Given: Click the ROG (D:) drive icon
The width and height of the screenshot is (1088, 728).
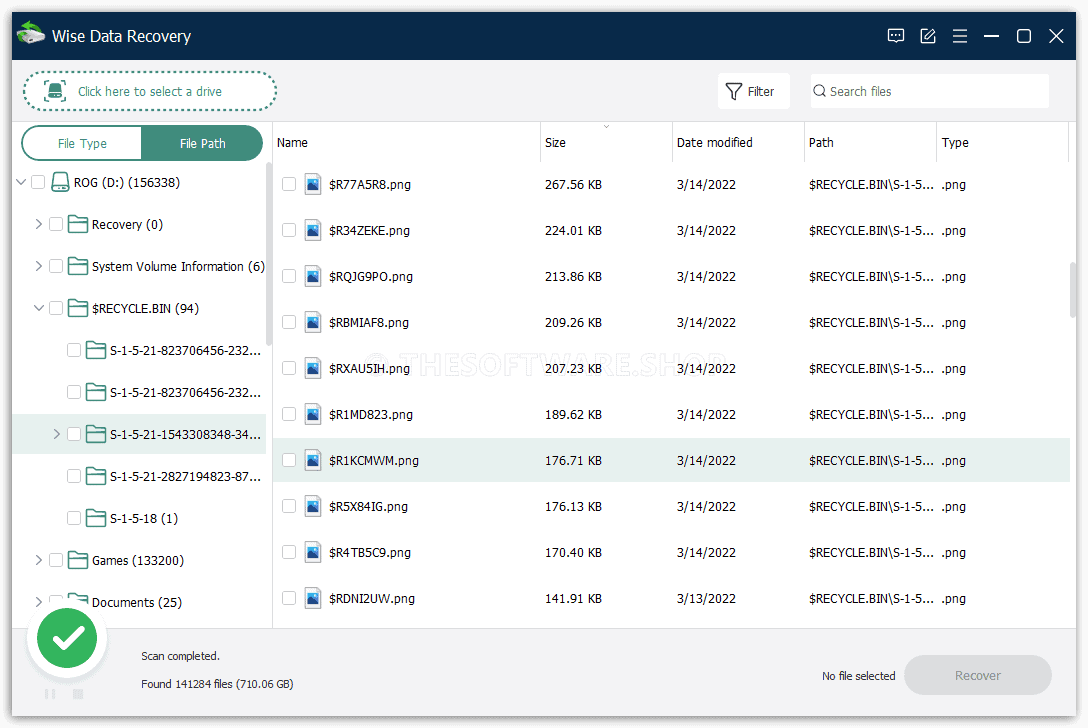Looking at the screenshot, I should pos(60,183).
